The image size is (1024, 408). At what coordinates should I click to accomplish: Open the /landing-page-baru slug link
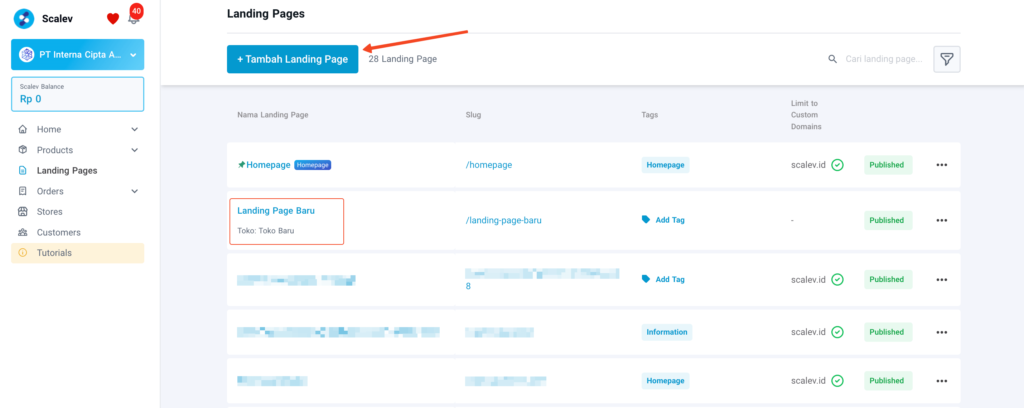504,220
